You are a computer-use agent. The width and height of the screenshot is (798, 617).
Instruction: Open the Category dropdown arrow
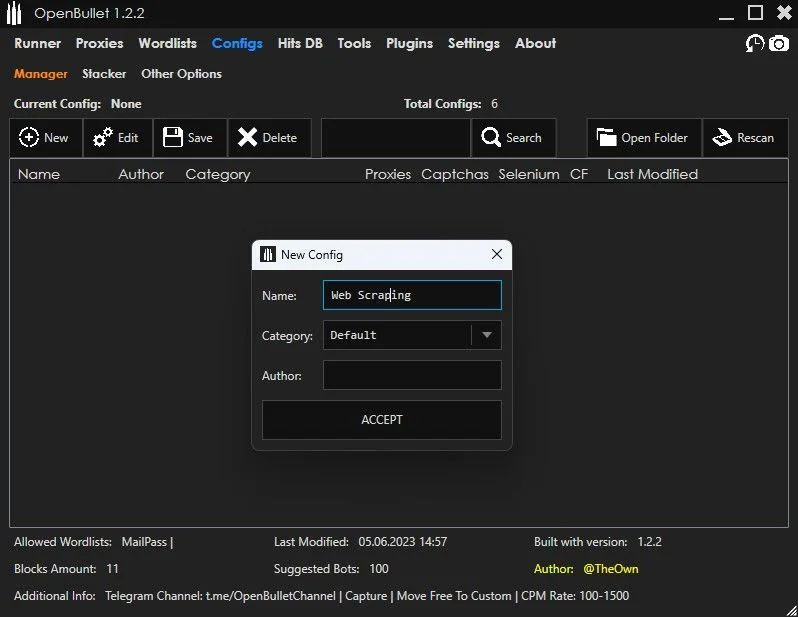[487, 335]
